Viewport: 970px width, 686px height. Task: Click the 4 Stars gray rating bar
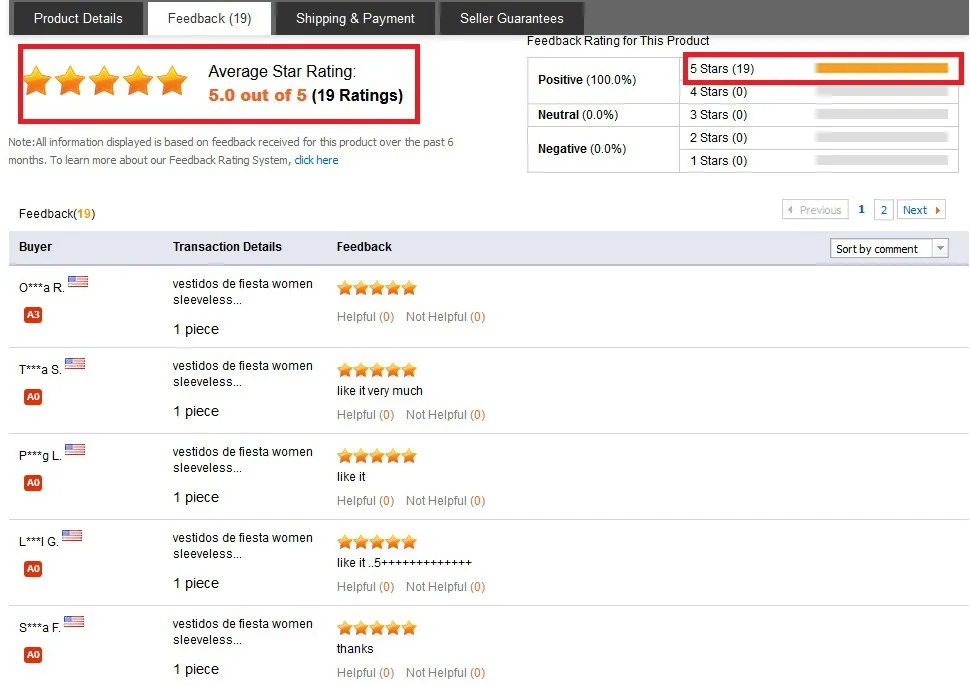(882, 92)
